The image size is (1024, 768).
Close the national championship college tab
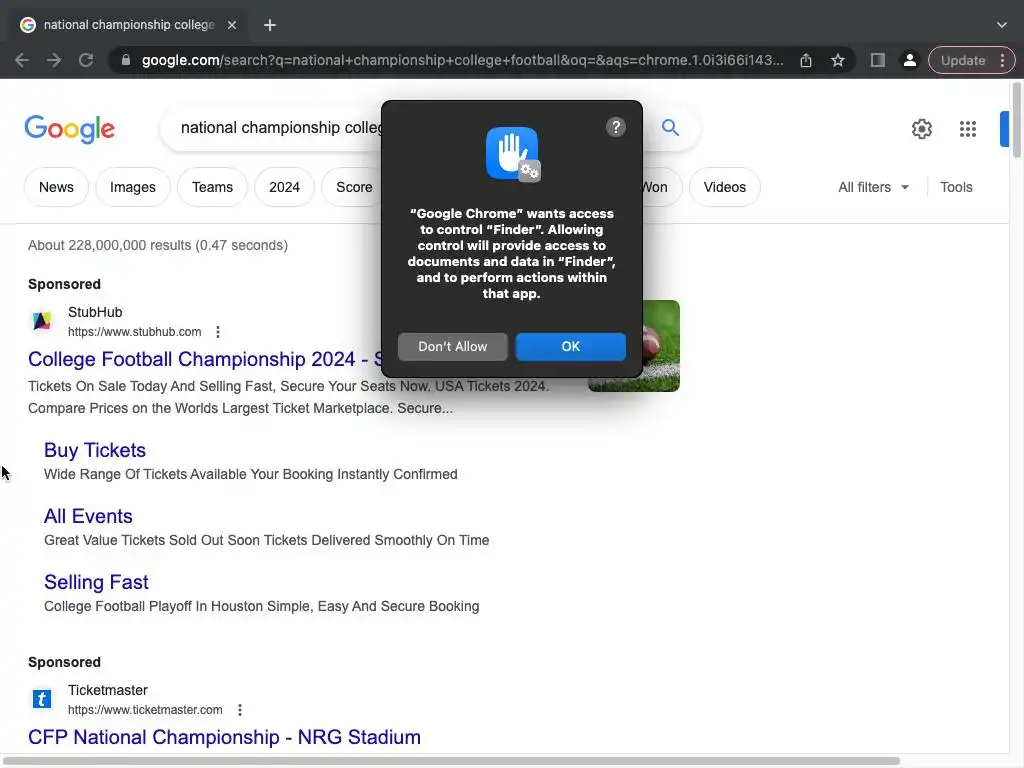(x=232, y=25)
